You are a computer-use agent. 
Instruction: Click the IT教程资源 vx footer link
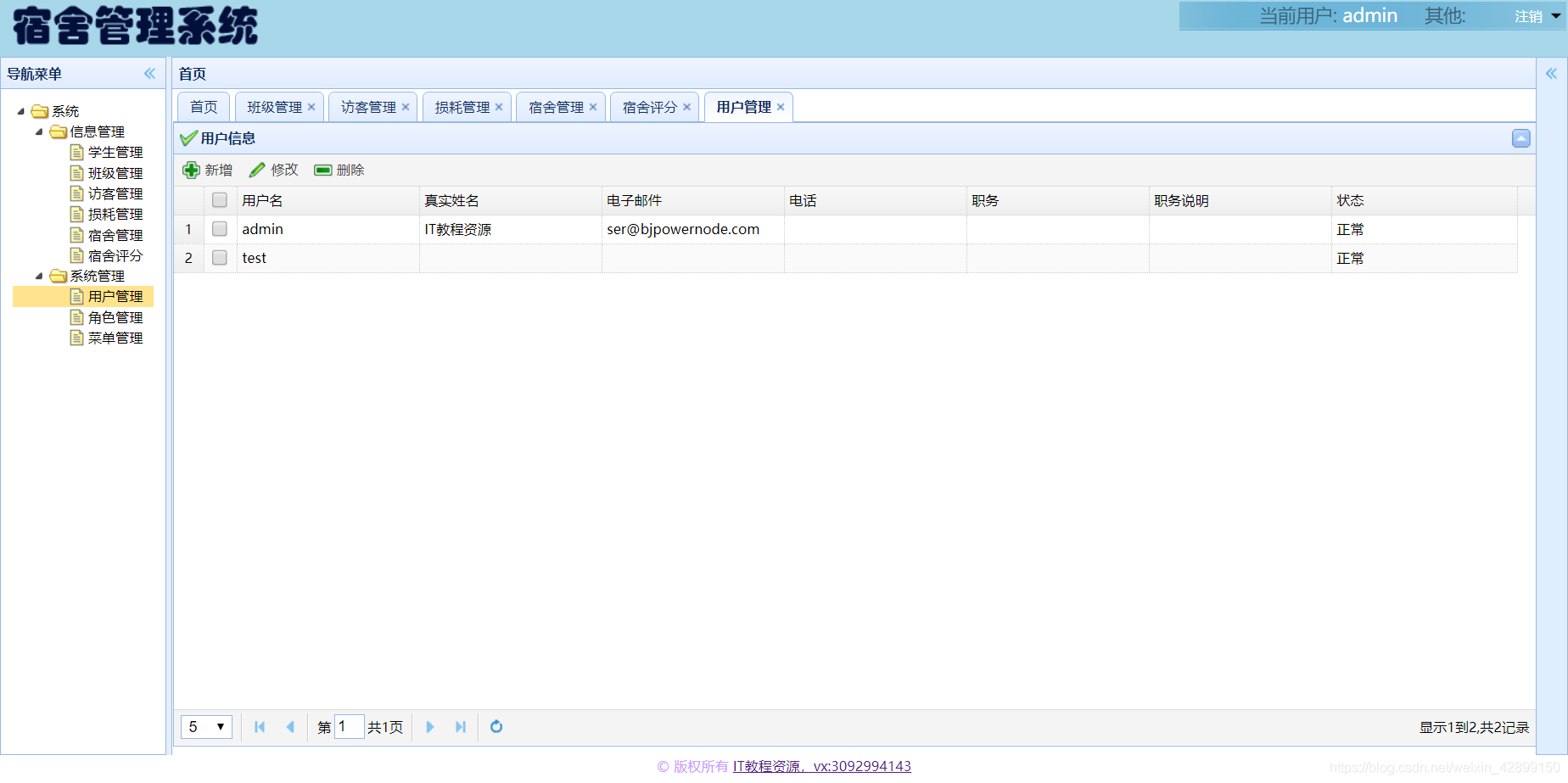(822, 766)
